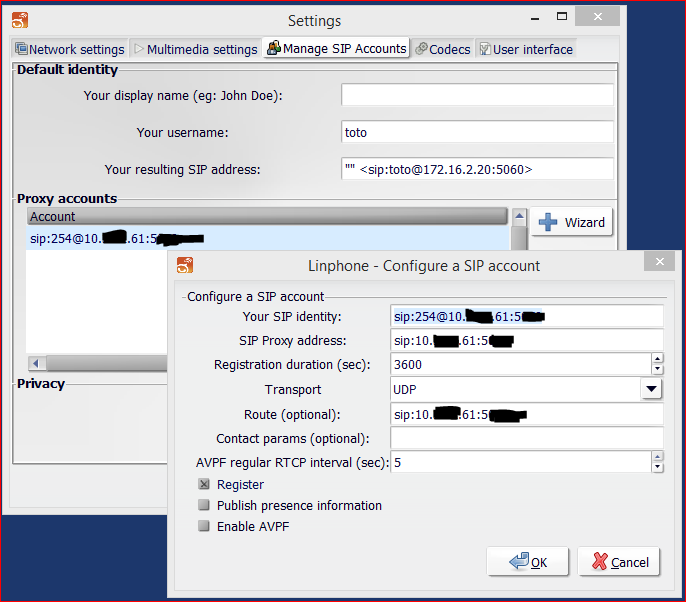Switch to the Multimedia settings tab
686x602 pixels.
[196, 49]
